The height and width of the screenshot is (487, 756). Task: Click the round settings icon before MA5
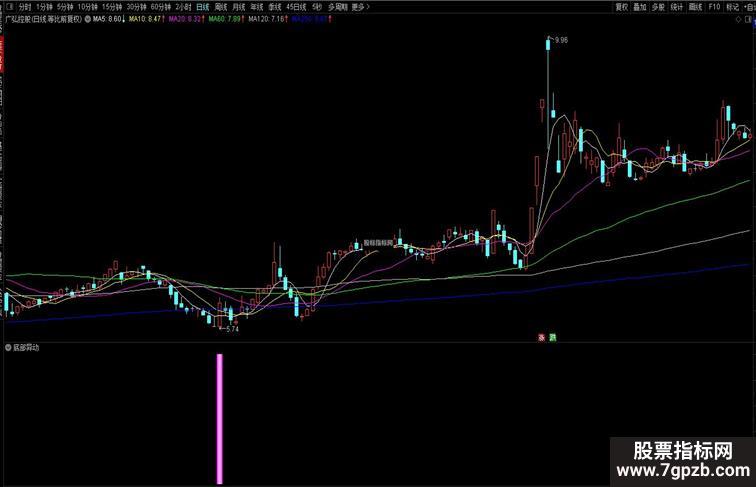click(x=87, y=19)
